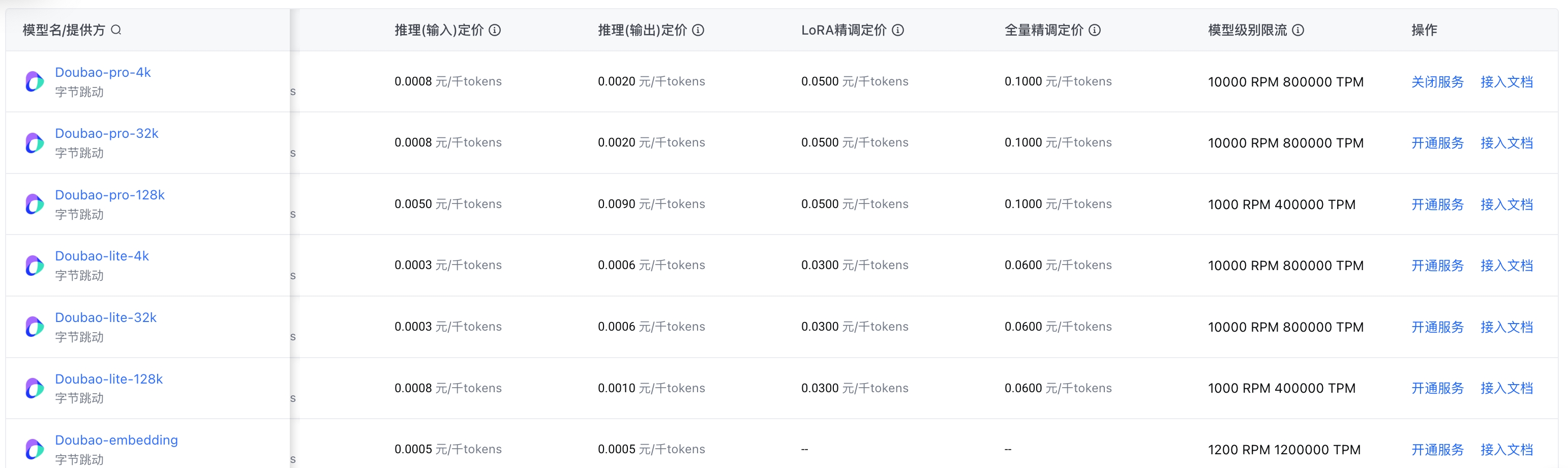1568x468 pixels.
Task: Click the info icon next to 推理(输入)定价
Action: pyautogui.click(x=495, y=30)
